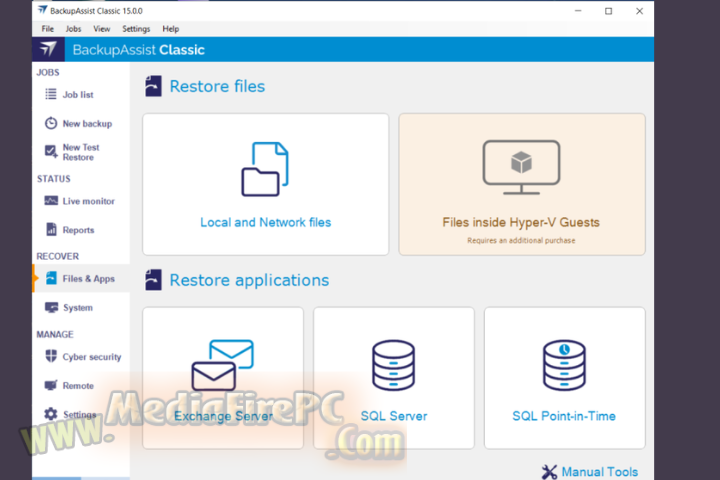Open the Manual Tools link
The width and height of the screenshot is (720, 480).
(600, 472)
